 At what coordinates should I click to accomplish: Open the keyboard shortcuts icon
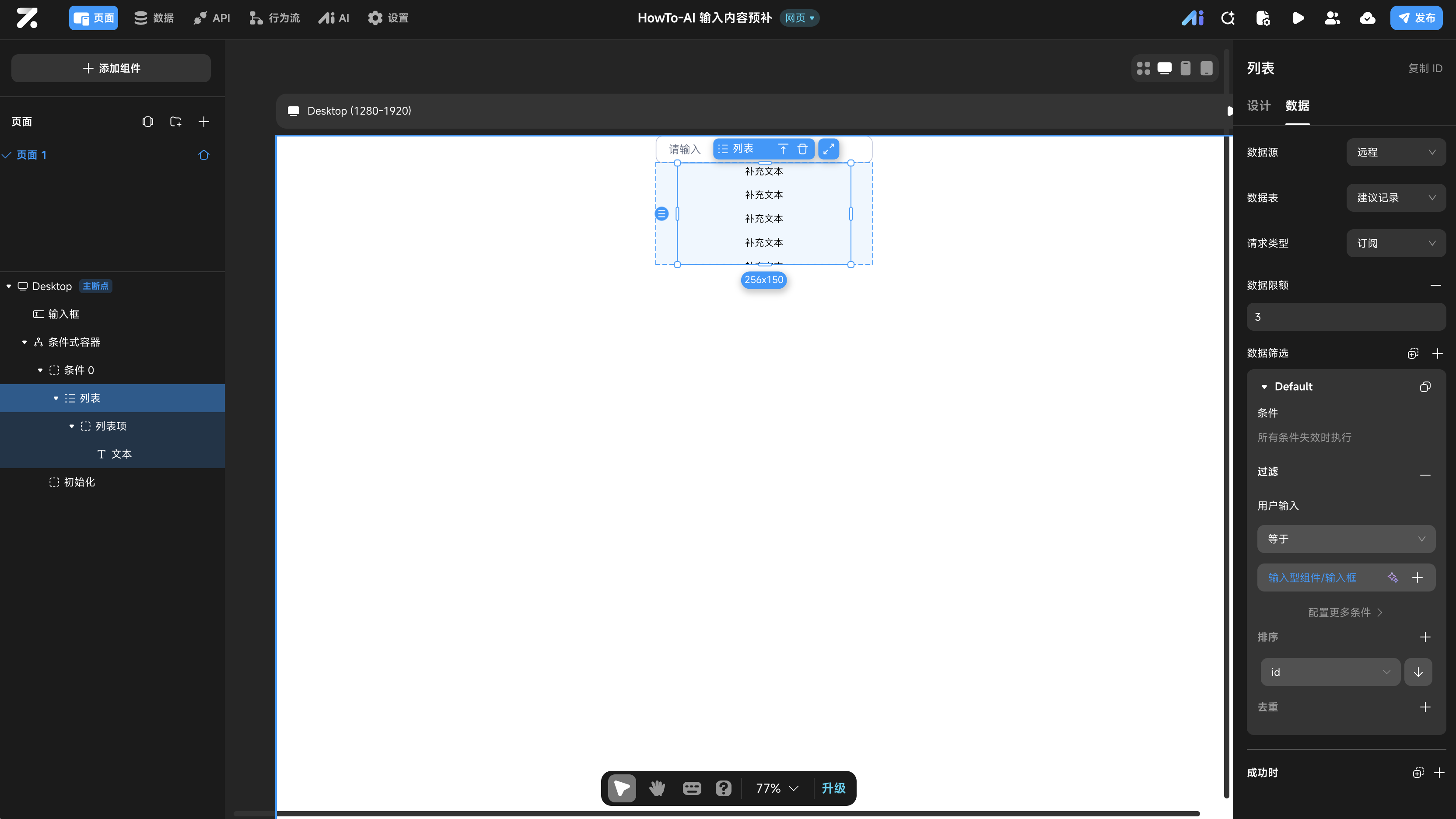pyautogui.click(x=691, y=788)
